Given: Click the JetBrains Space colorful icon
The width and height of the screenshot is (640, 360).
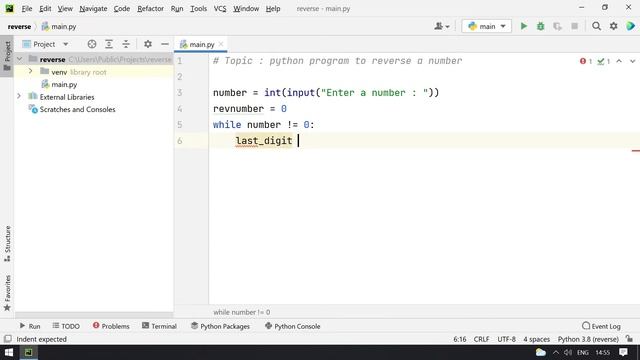Looking at the screenshot, I should coord(630,26).
